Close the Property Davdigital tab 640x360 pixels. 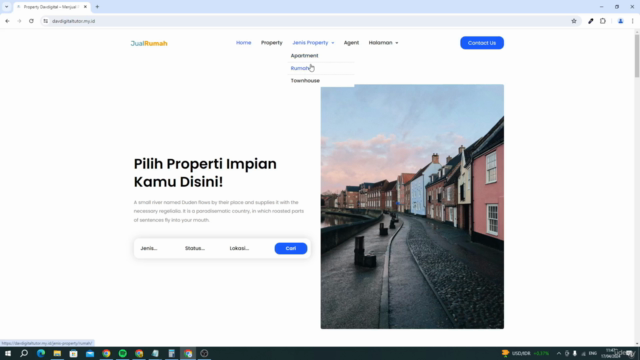pyautogui.click(x=85, y=7)
